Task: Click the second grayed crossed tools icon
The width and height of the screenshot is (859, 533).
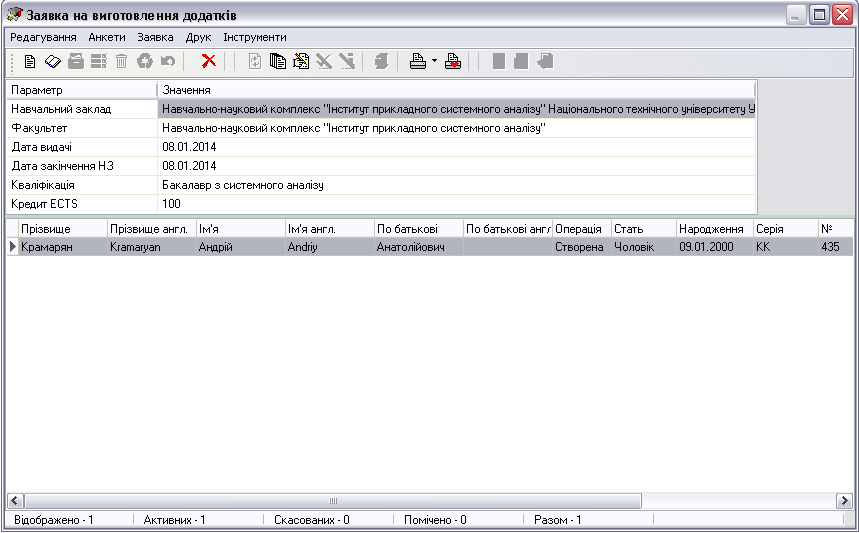Action: tap(347, 61)
